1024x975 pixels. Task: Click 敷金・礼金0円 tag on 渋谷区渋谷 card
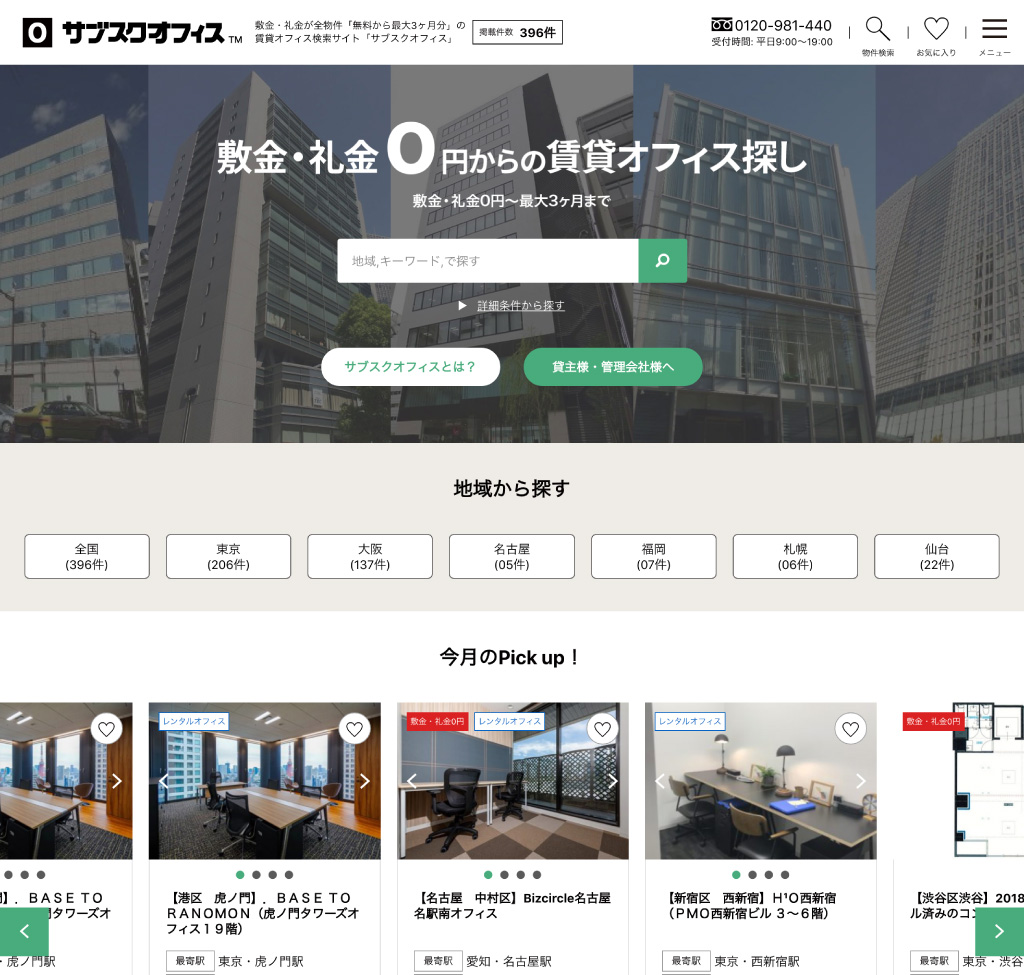coord(934,722)
